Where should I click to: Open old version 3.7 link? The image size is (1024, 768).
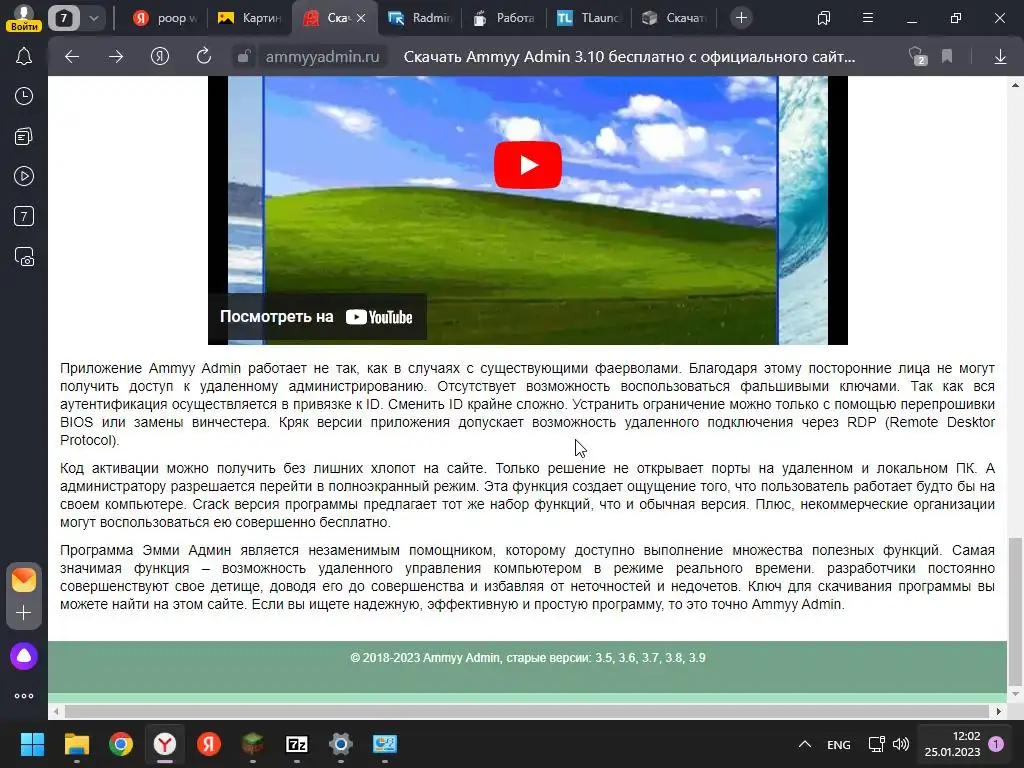(x=650, y=658)
